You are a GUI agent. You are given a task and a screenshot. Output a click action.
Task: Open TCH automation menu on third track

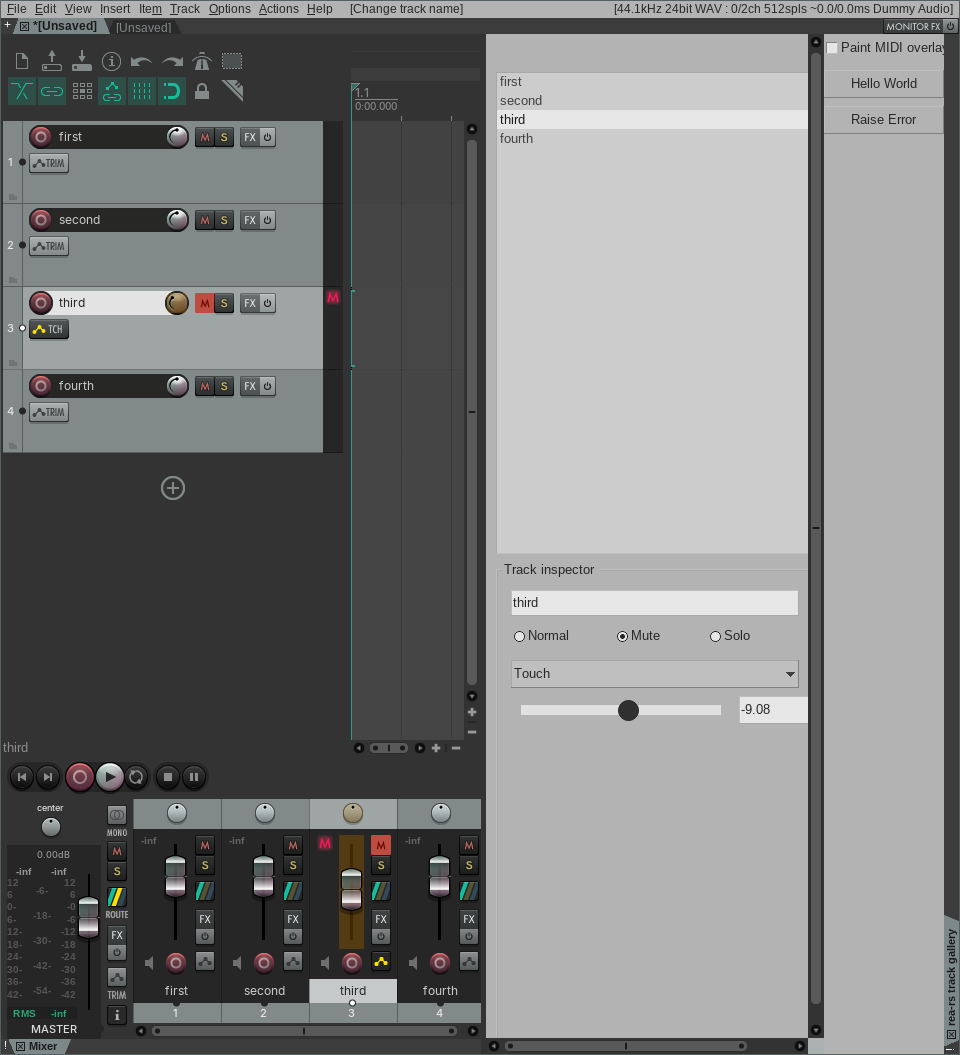[x=49, y=329]
